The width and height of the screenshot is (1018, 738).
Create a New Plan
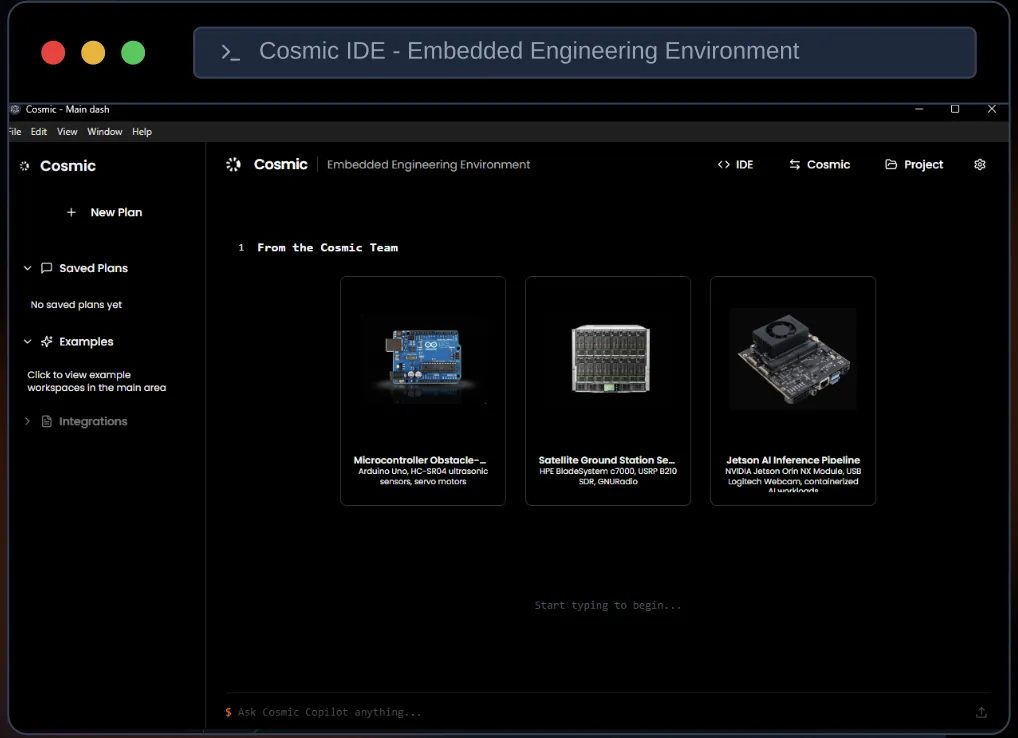104,212
